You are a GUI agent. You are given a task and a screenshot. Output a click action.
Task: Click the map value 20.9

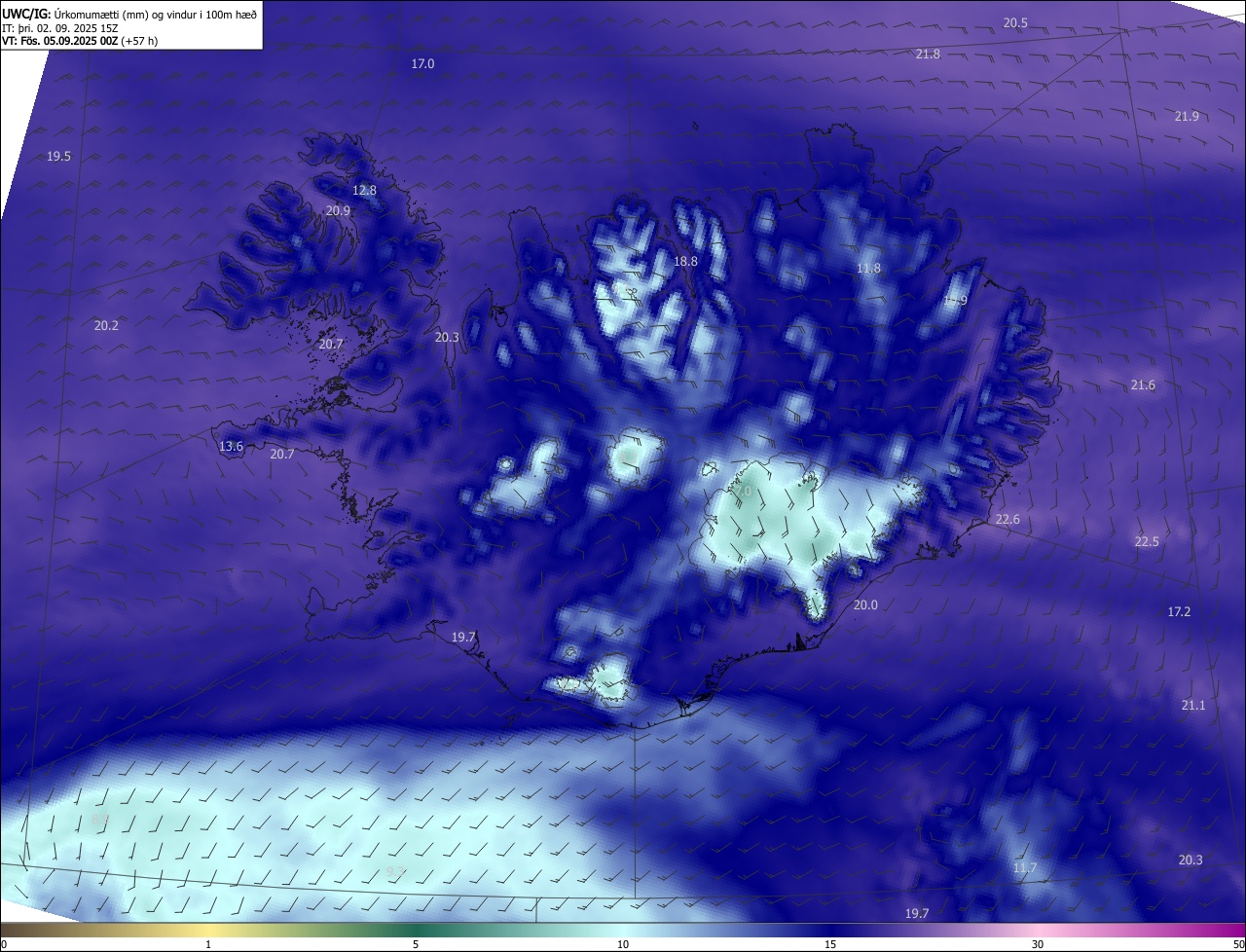click(x=338, y=210)
